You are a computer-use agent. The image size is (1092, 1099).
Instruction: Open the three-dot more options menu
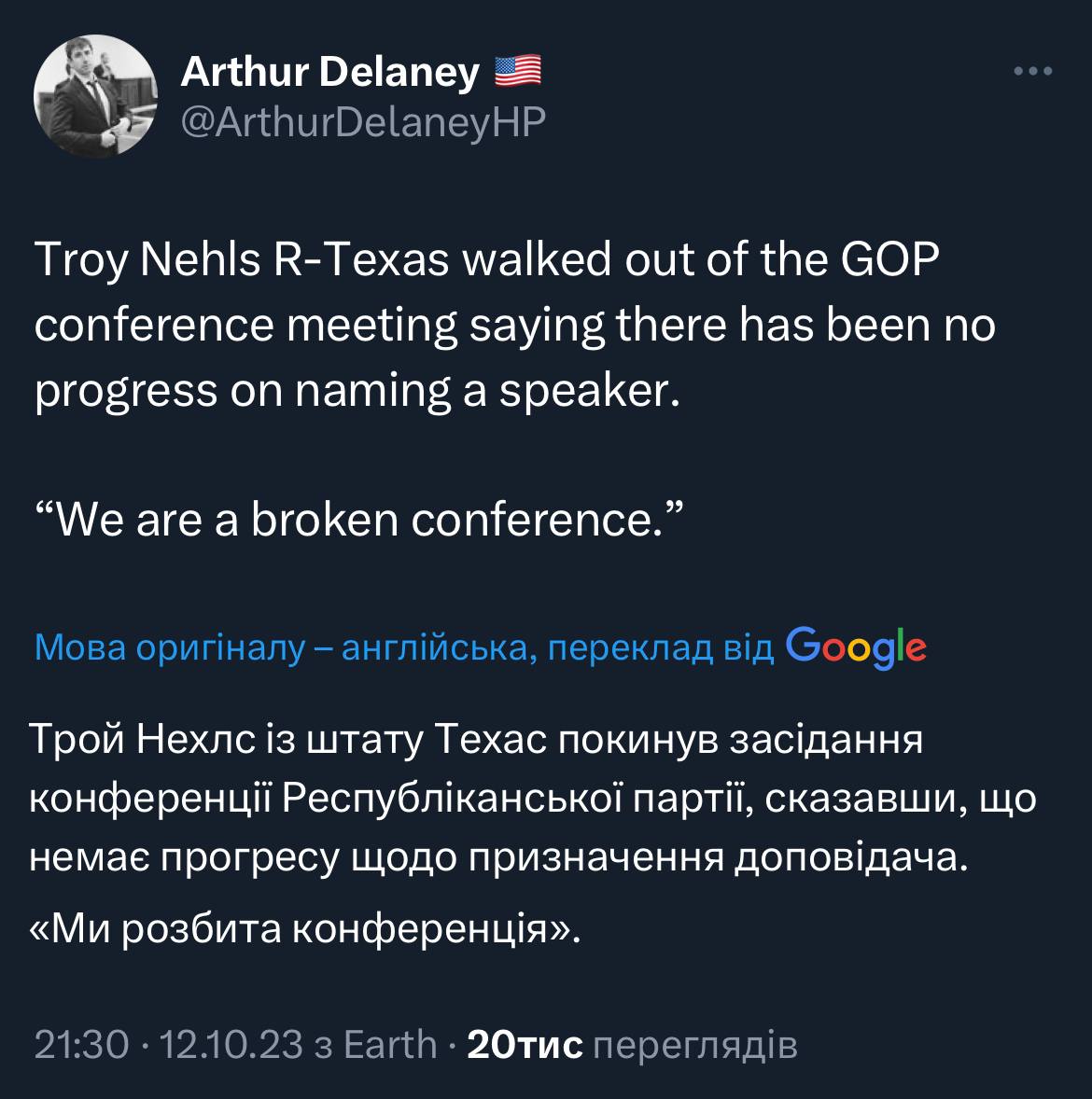(1033, 71)
